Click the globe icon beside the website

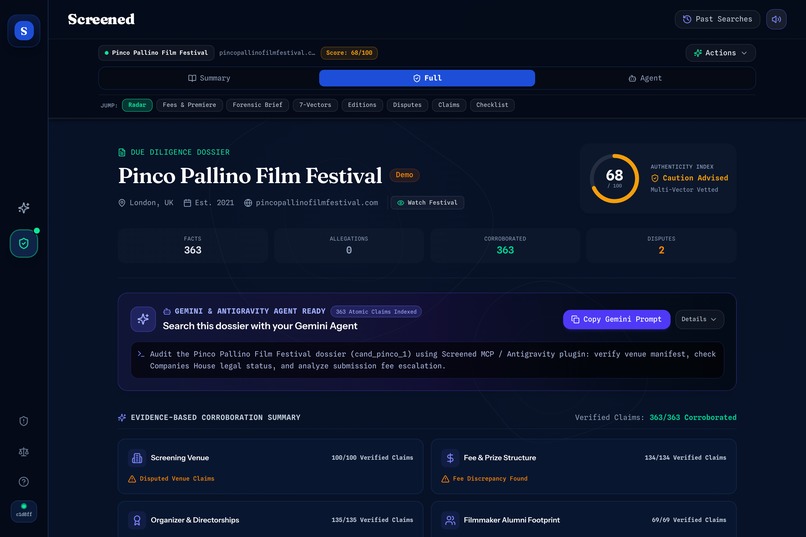[248, 203]
